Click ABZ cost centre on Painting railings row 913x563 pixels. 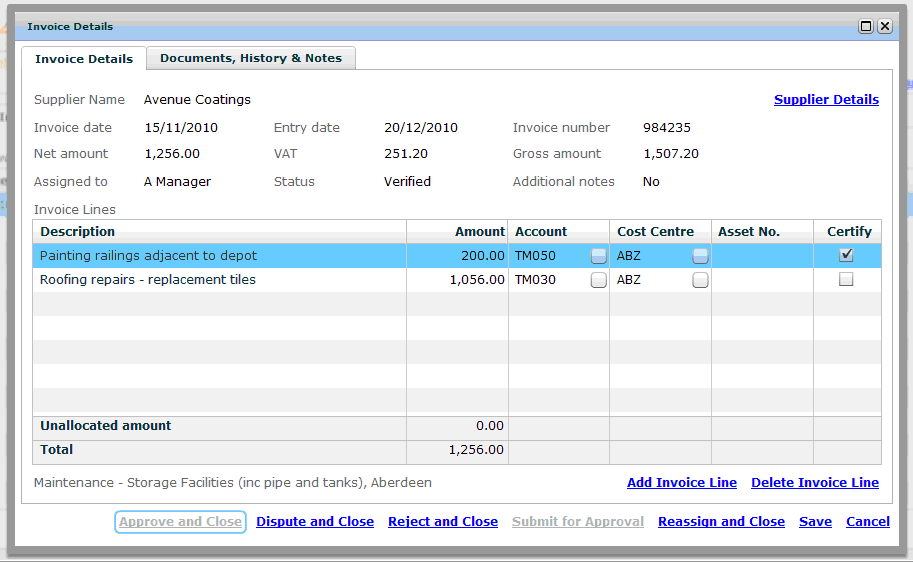629,256
